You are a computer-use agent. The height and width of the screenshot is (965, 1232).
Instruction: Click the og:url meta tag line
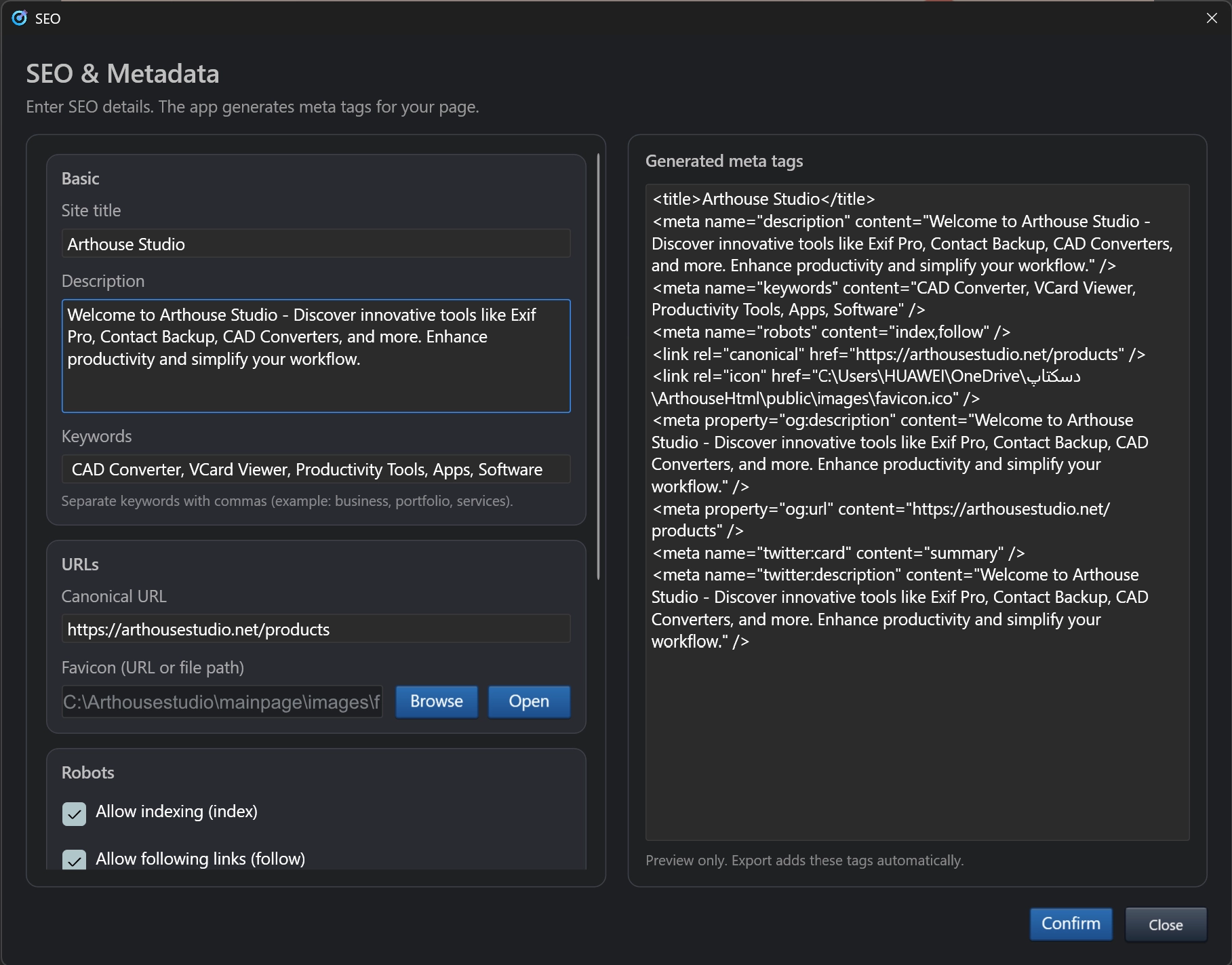(x=881, y=519)
